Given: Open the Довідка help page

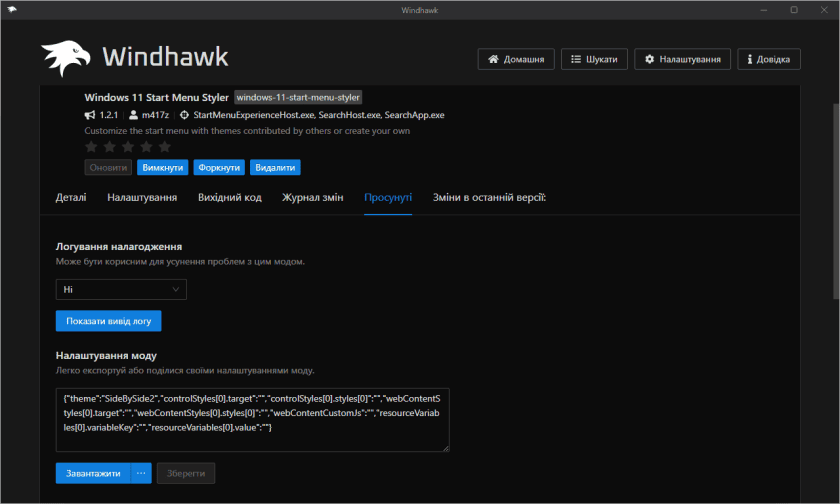Looking at the screenshot, I should pos(769,59).
